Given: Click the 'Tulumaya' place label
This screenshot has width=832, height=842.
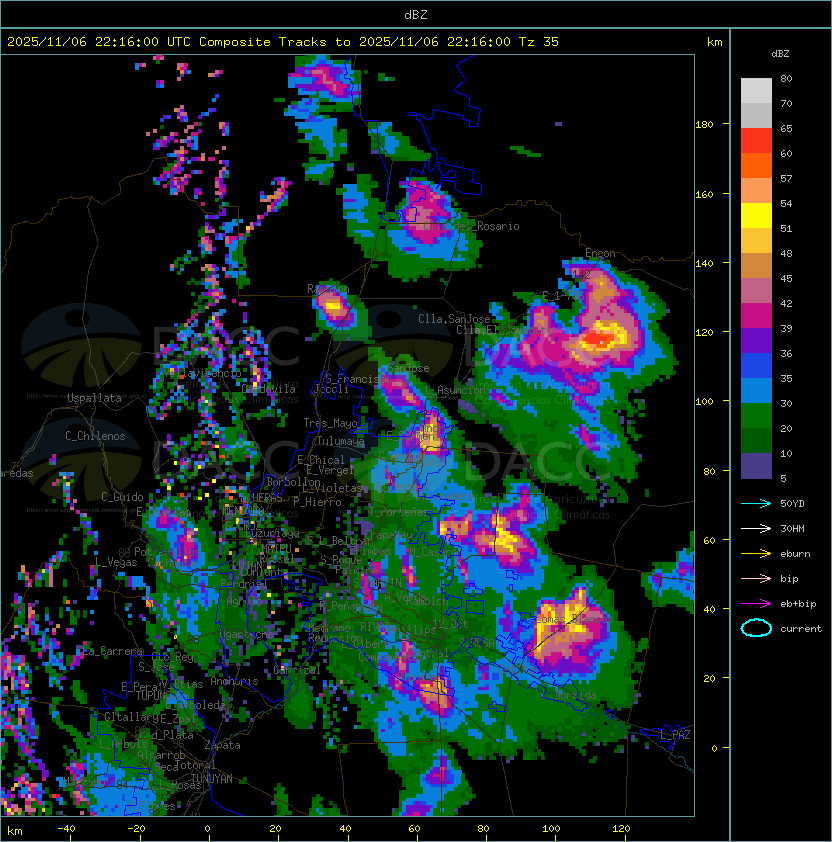Looking at the screenshot, I should [341, 441].
